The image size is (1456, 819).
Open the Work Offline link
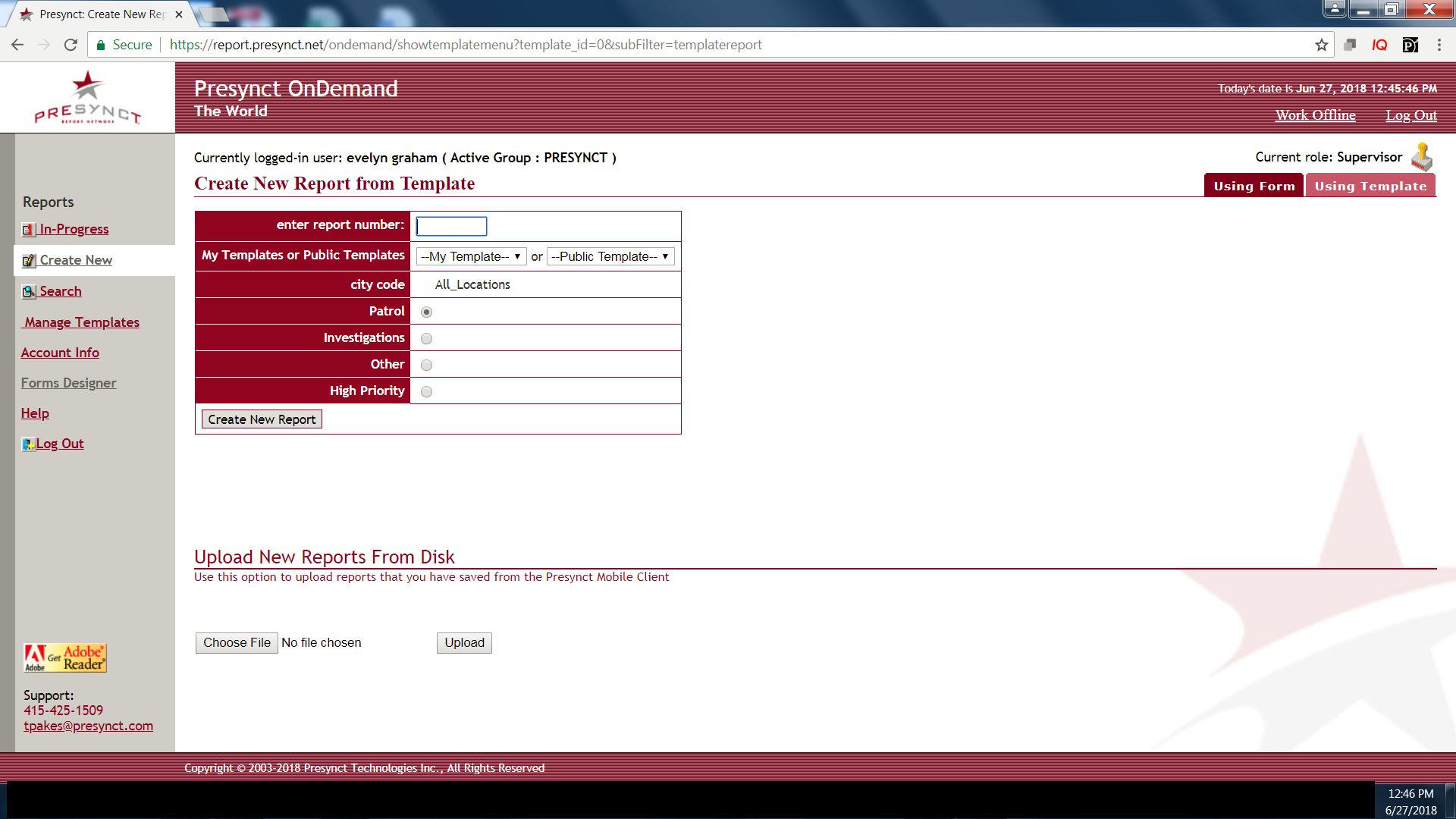[x=1315, y=115]
